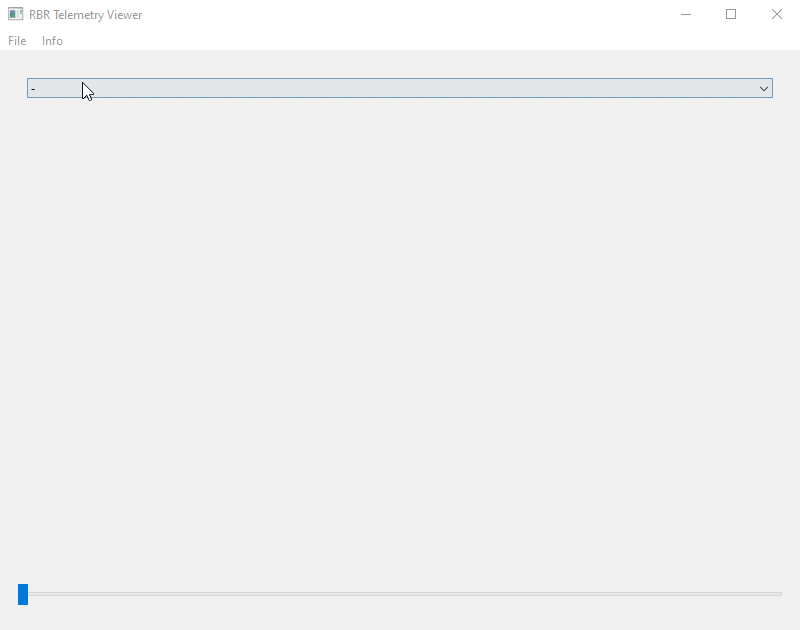Jump to the right end of the slider track
Screen dimensions: 800x630
coord(779,594)
